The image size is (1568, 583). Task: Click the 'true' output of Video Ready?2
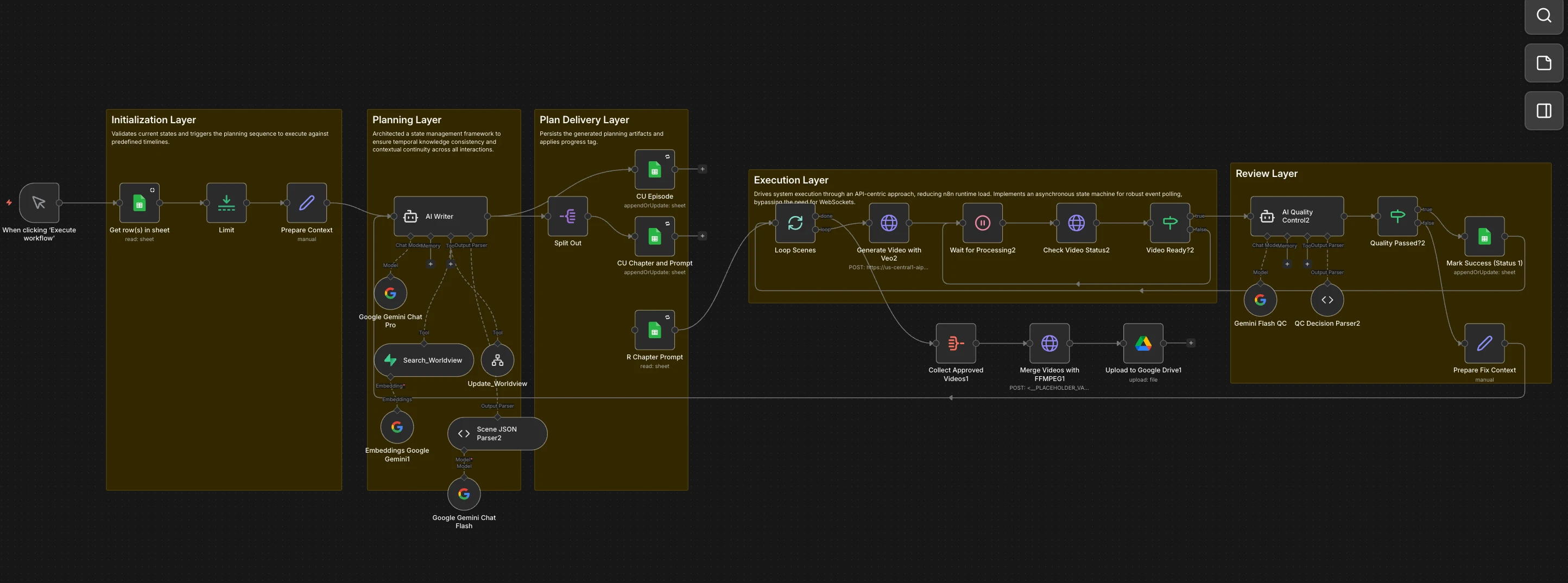[1190, 216]
